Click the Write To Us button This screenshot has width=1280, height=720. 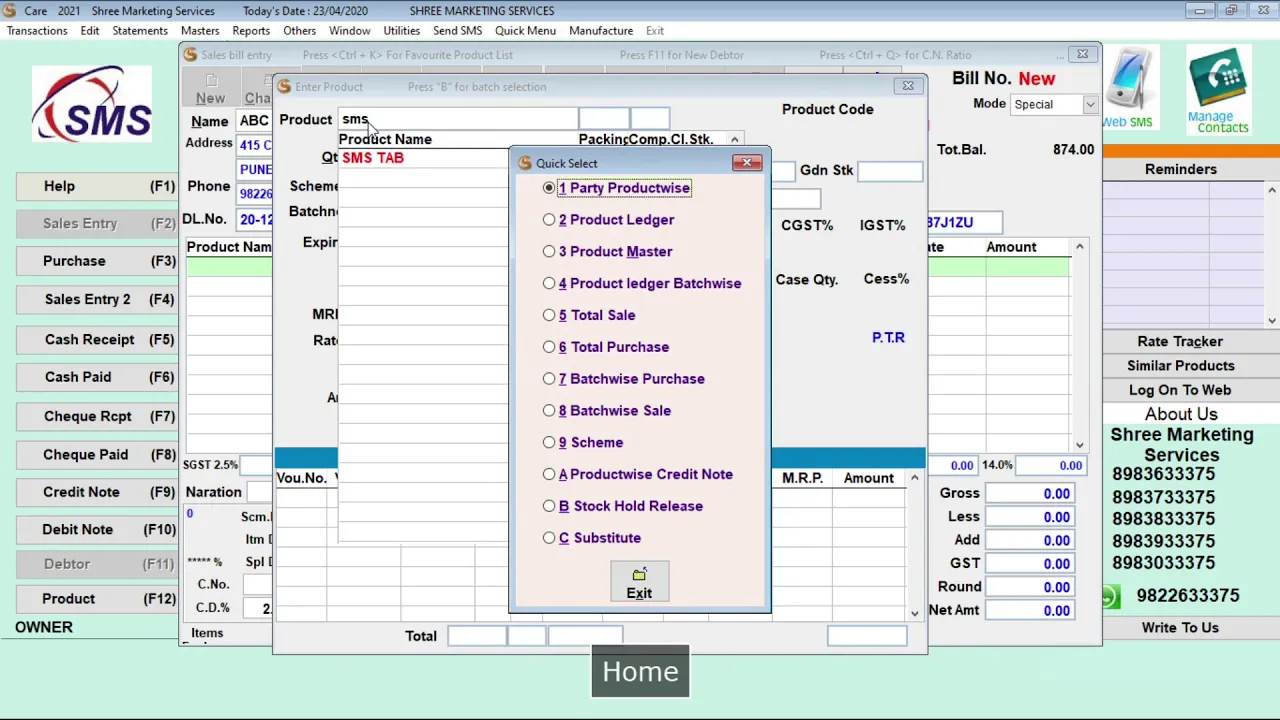1180,627
